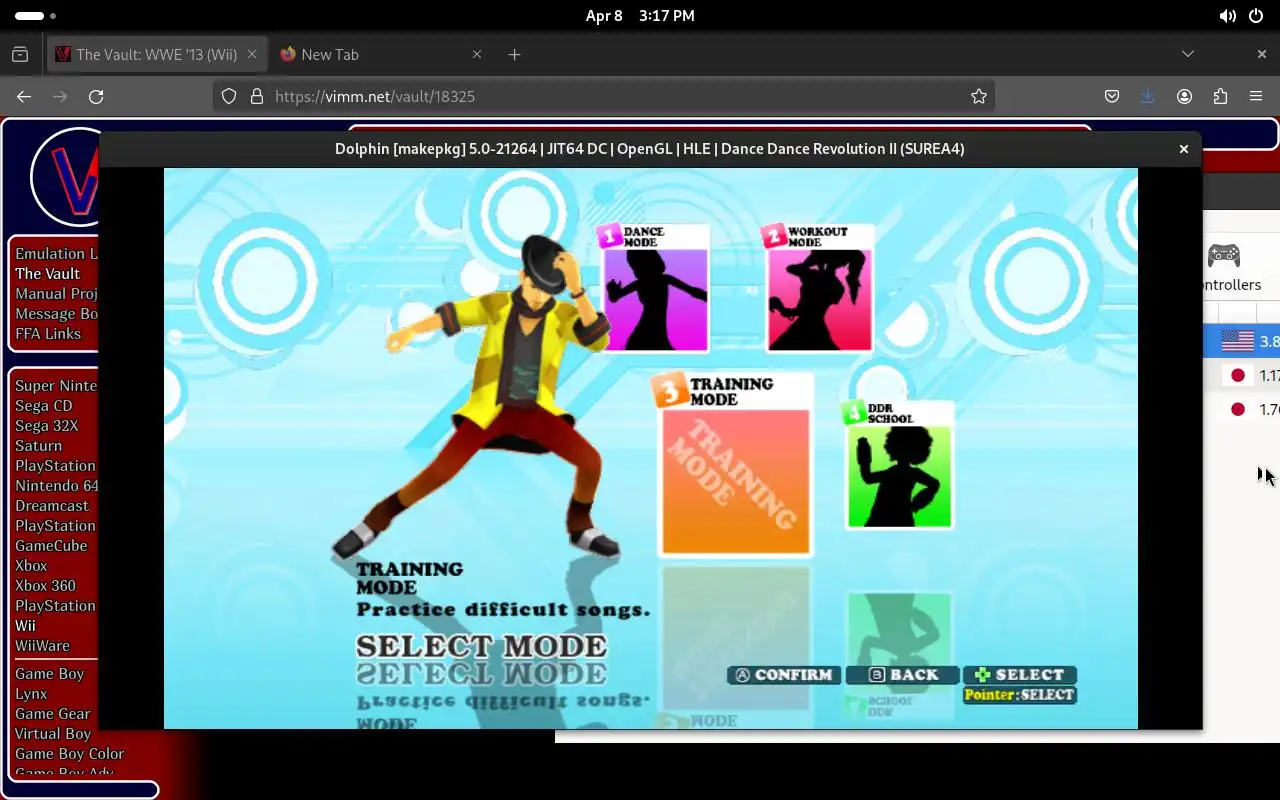Expand the list all tabs dropdown
Screen dimensions: 1280x800
pos(1188,54)
